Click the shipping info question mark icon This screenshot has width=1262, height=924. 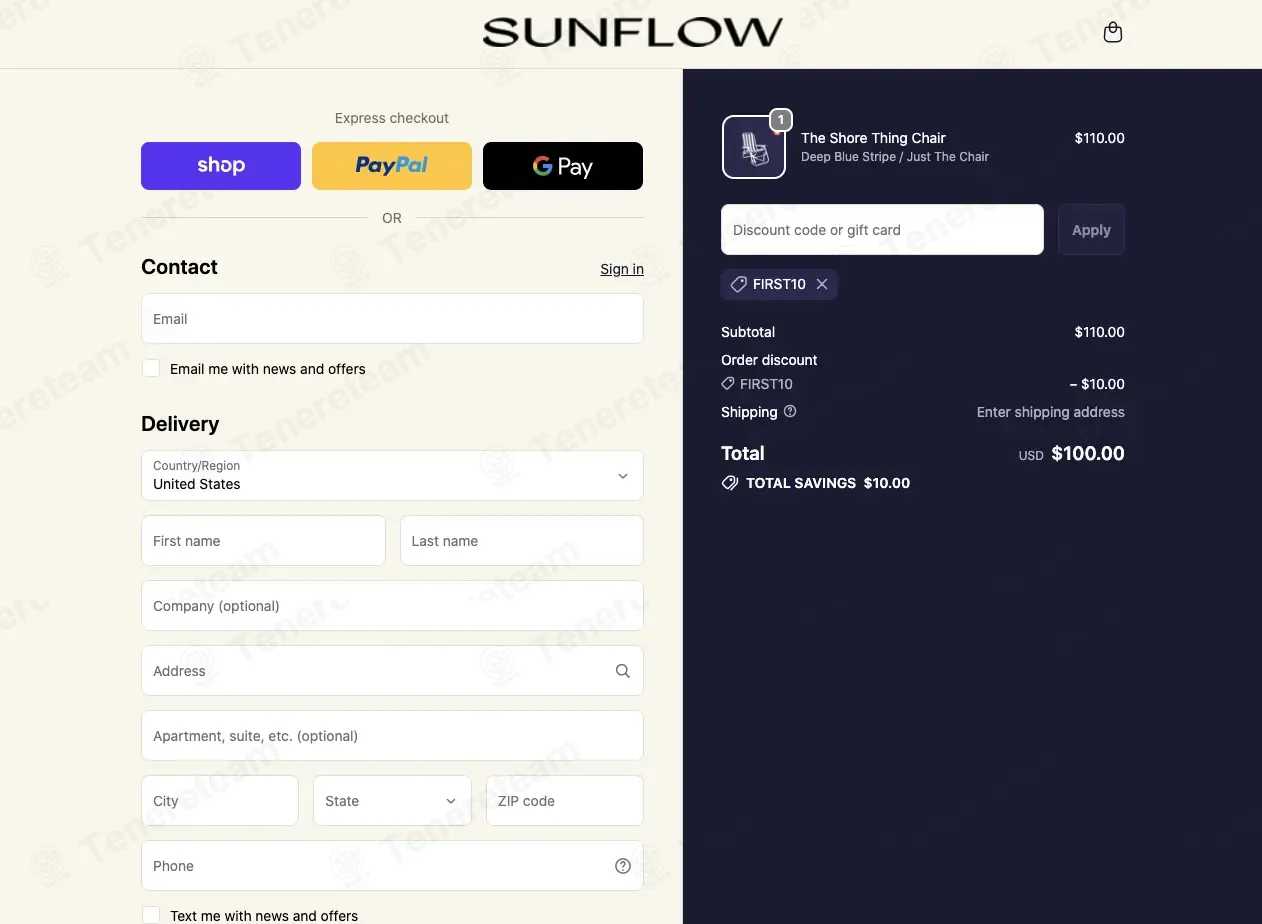[790, 411]
